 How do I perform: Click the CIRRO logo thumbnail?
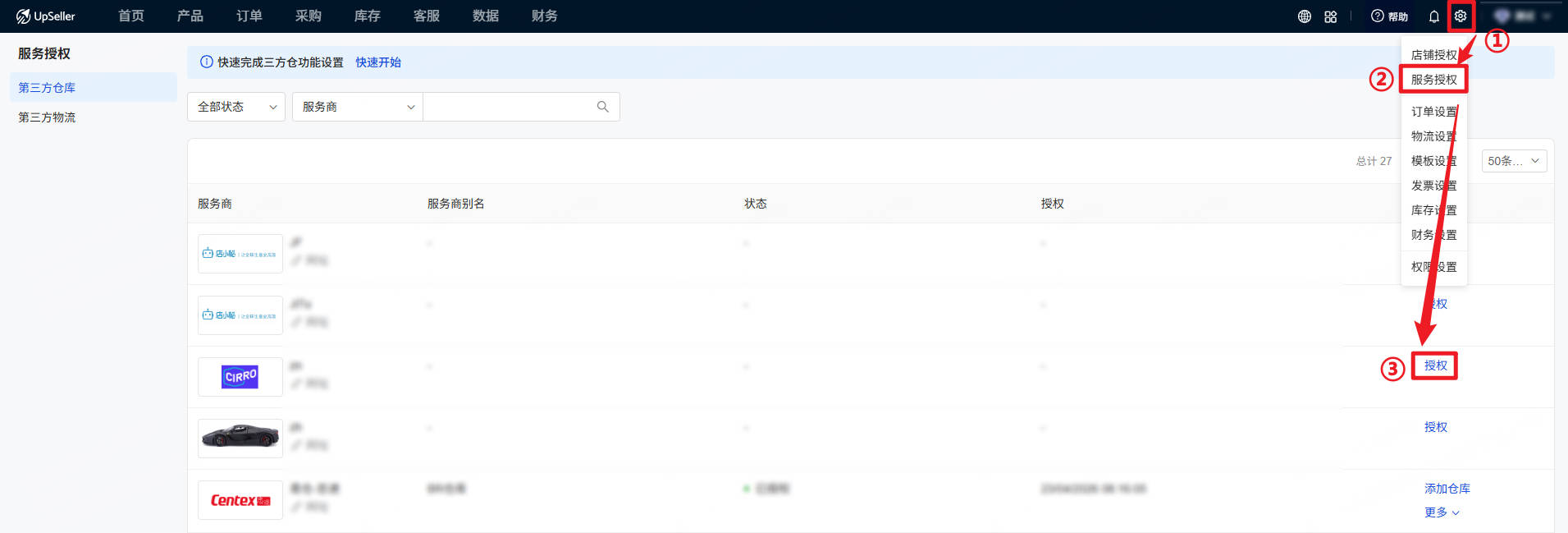coord(240,377)
